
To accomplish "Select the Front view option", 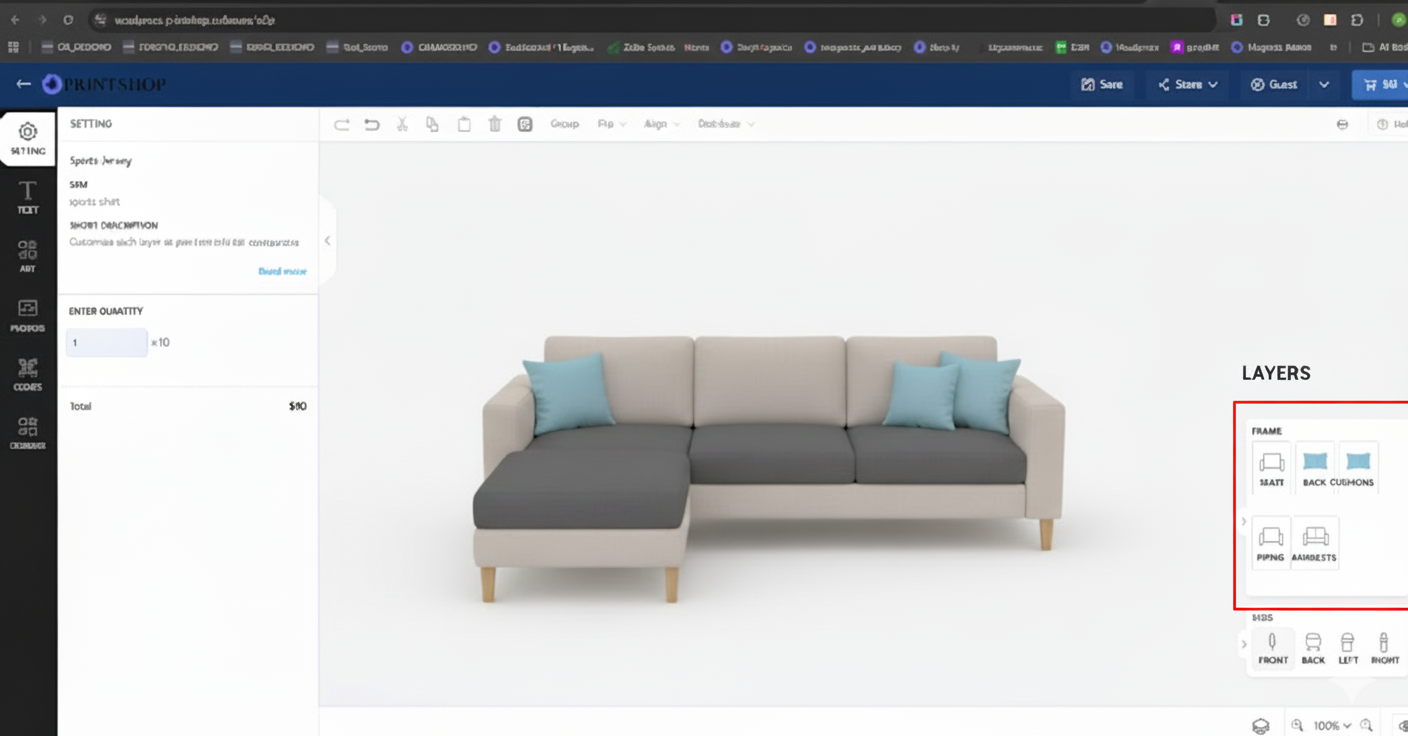I will click(1272, 648).
